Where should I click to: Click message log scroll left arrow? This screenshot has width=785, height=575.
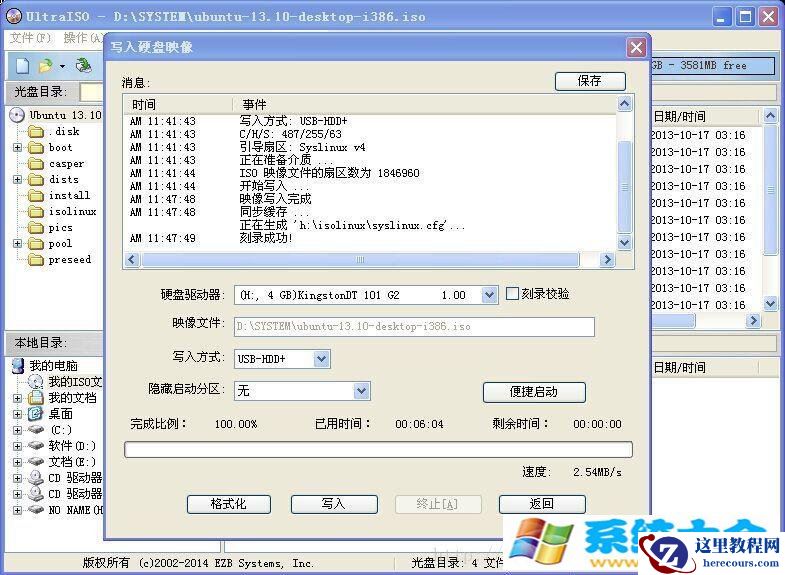(x=132, y=260)
